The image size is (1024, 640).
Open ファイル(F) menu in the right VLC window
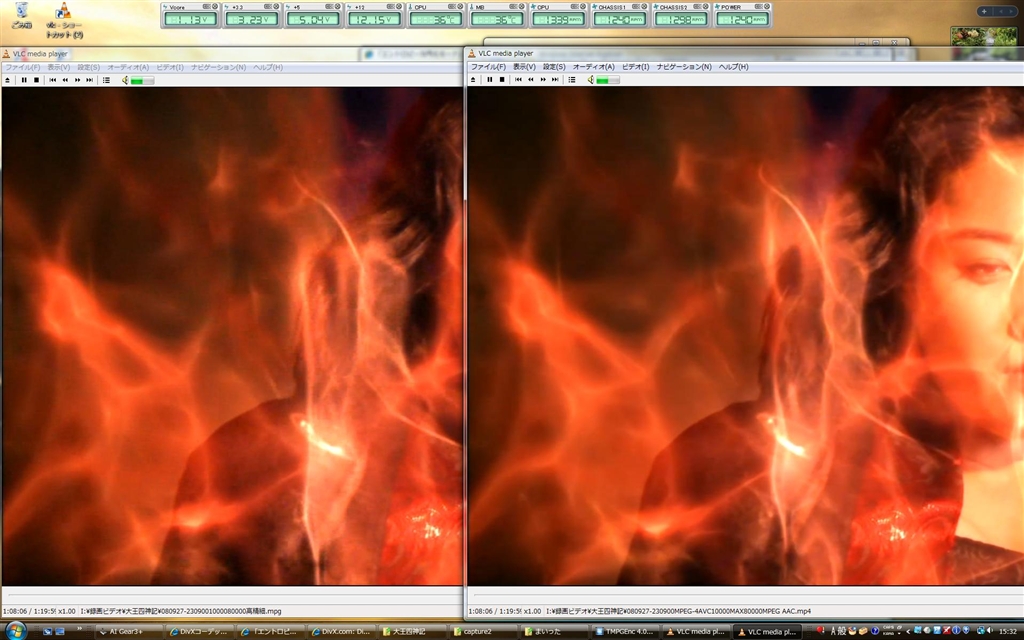(488, 67)
